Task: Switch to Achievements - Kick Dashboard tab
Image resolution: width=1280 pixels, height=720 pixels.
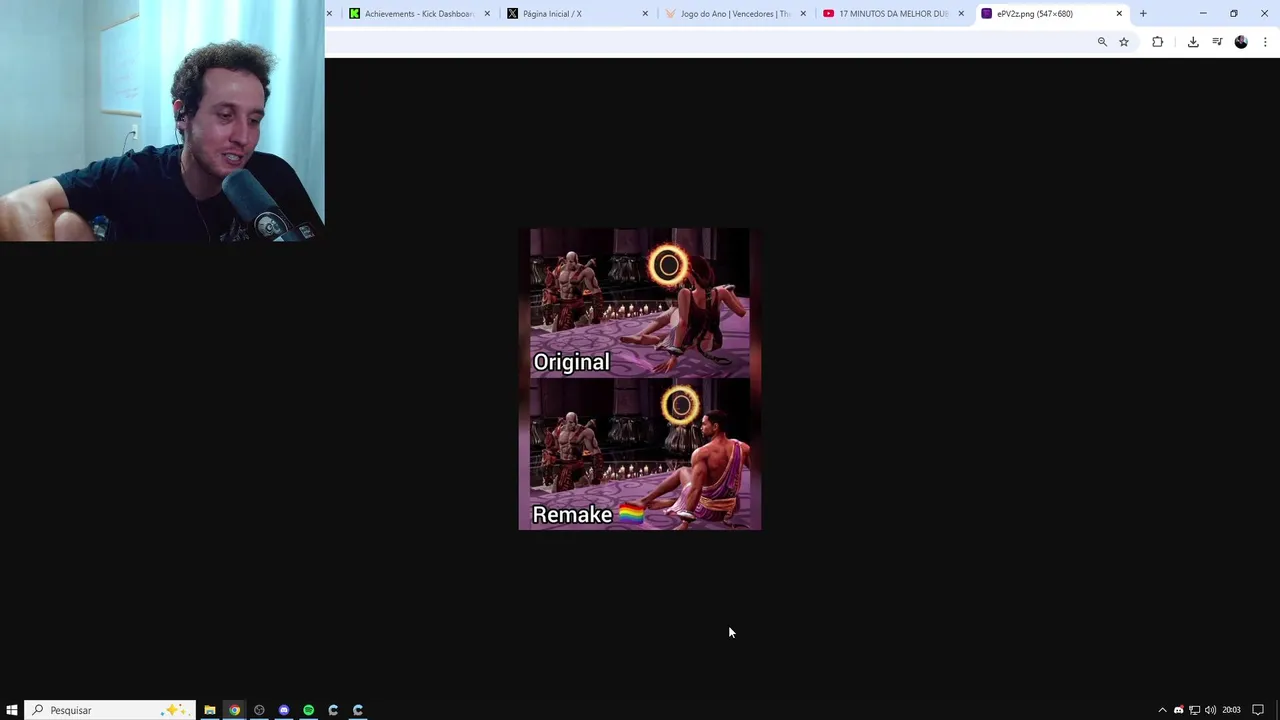Action: tap(419, 14)
